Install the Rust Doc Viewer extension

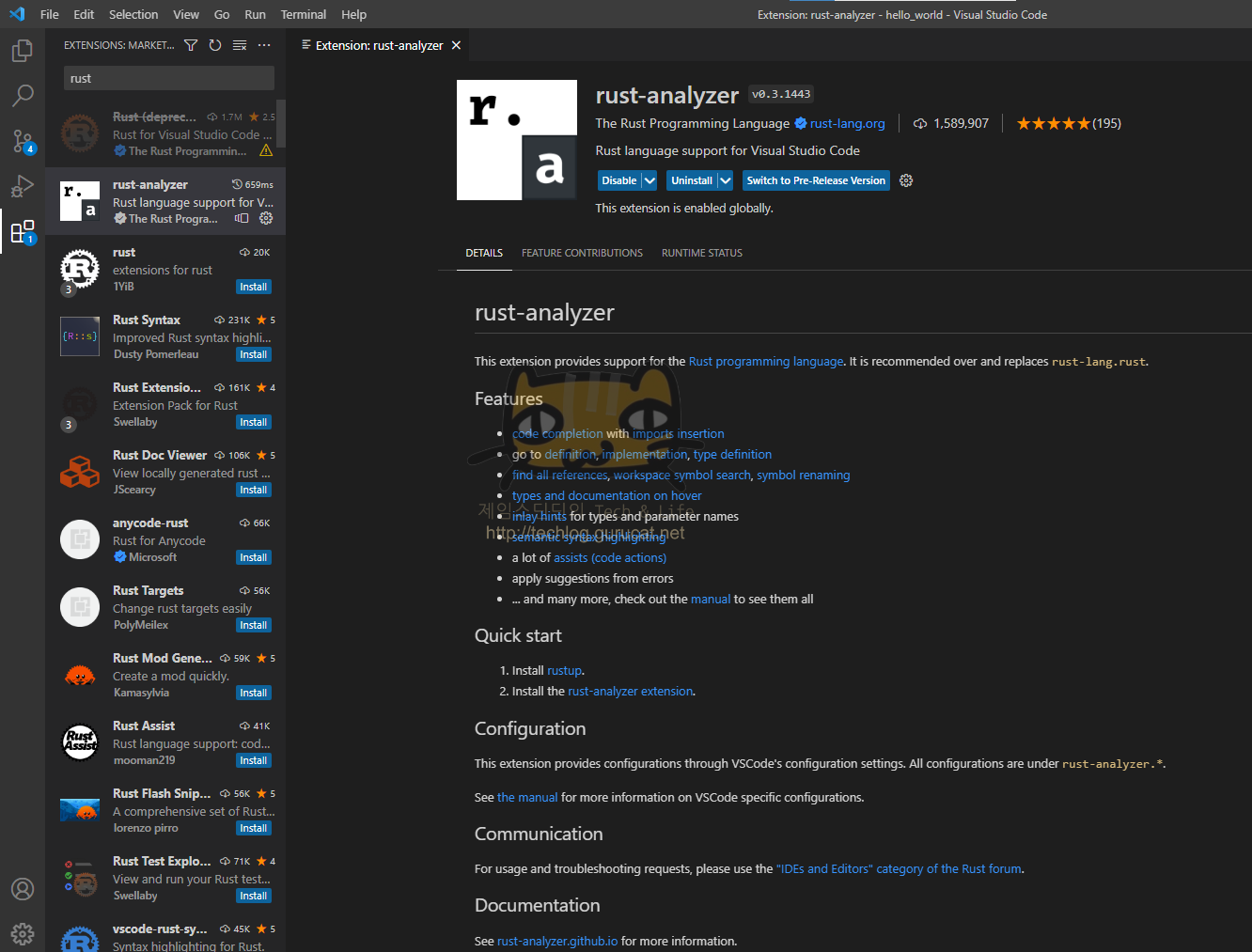(x=254, y=490)
